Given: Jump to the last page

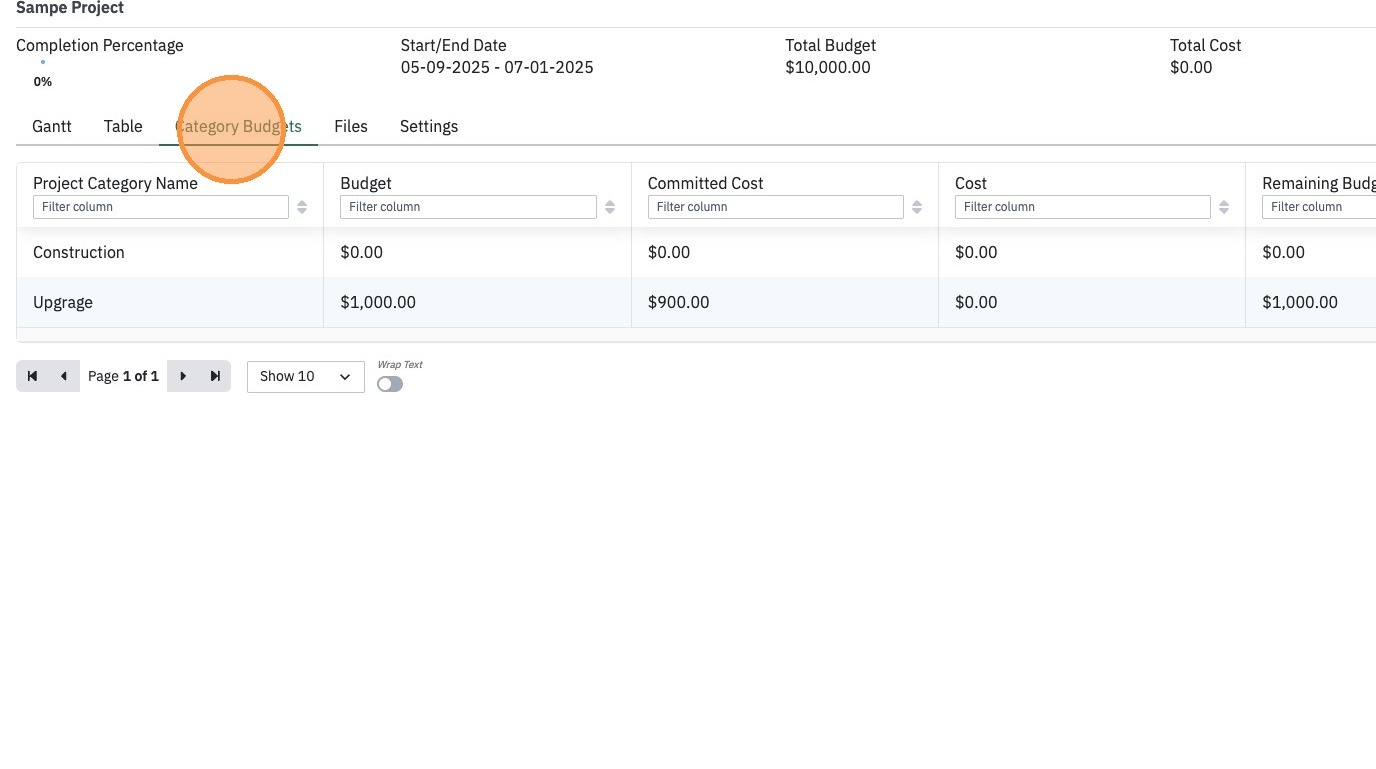Looking at the screenshot, I should 215,376.
